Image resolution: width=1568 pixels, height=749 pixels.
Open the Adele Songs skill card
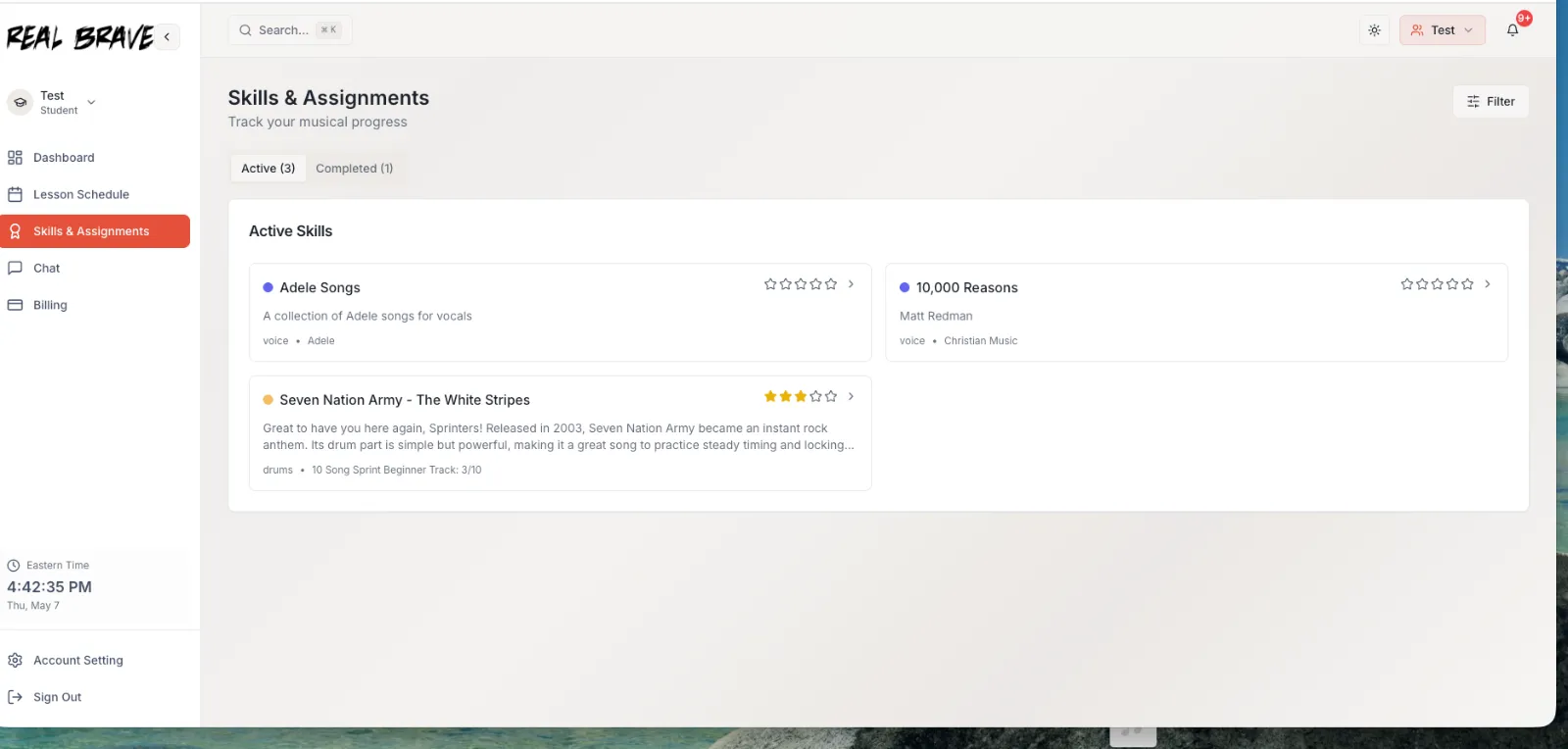[561, 313]
